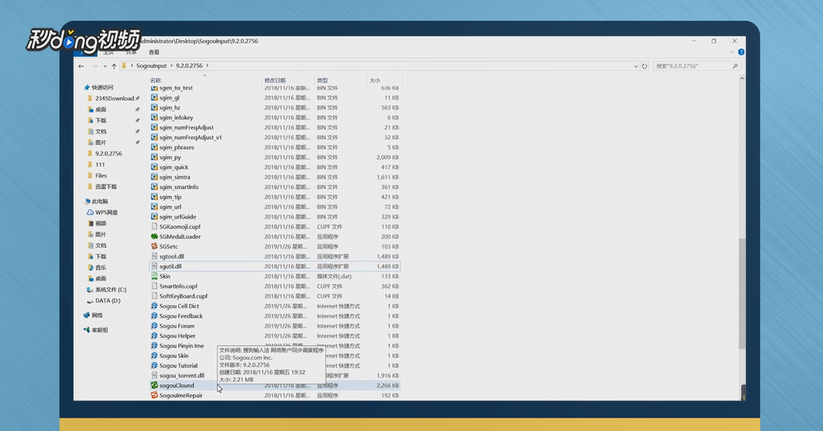Open the 2345Download quick access folder
The image size is (823, 431).
pos(110,99)
